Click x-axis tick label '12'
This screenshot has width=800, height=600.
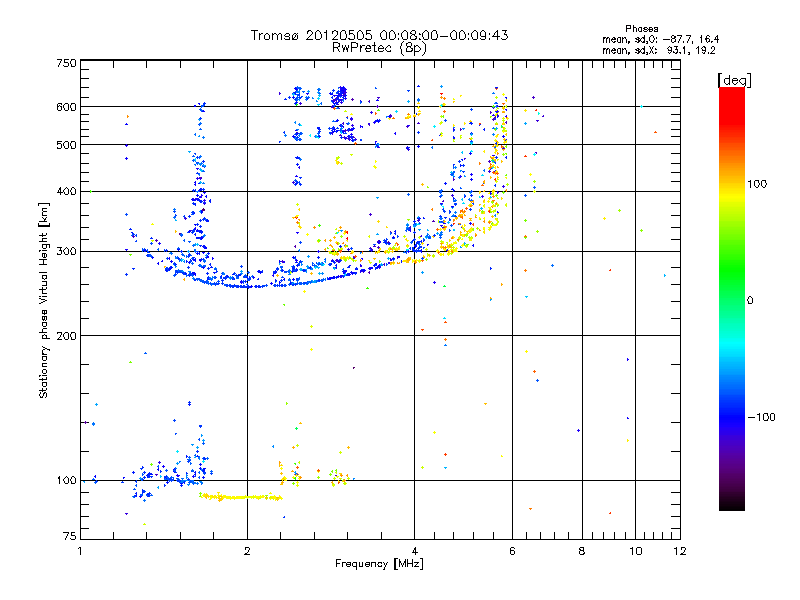pos(680,551)
